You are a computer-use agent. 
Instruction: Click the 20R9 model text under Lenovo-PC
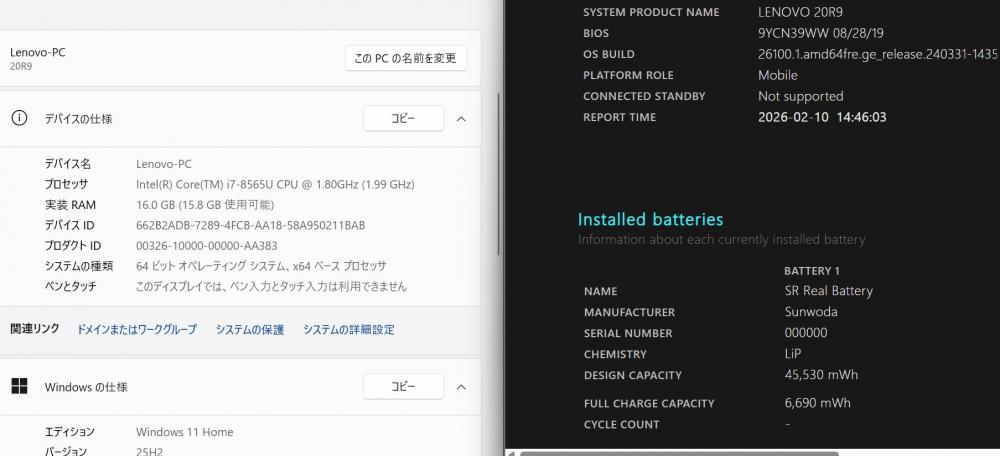tap(20, 66)
